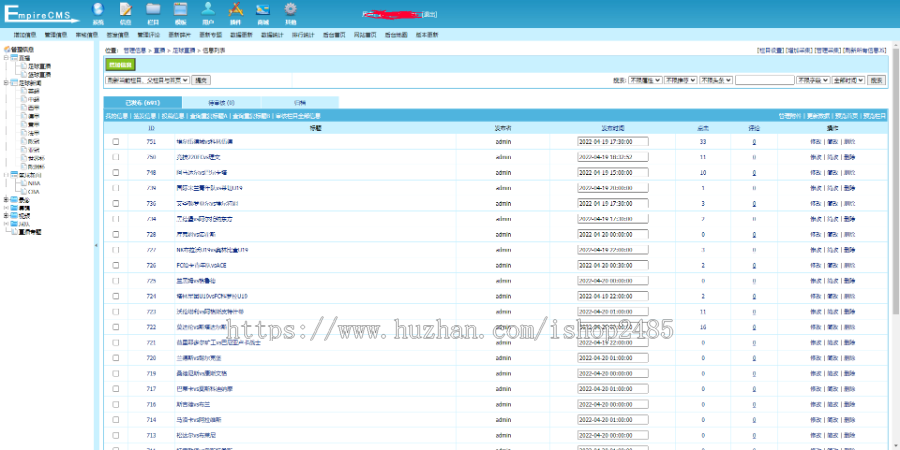Screen dimensions: 900x450
Task: Select the checkbox for row ID 722
Action: [x=116, y=327]
